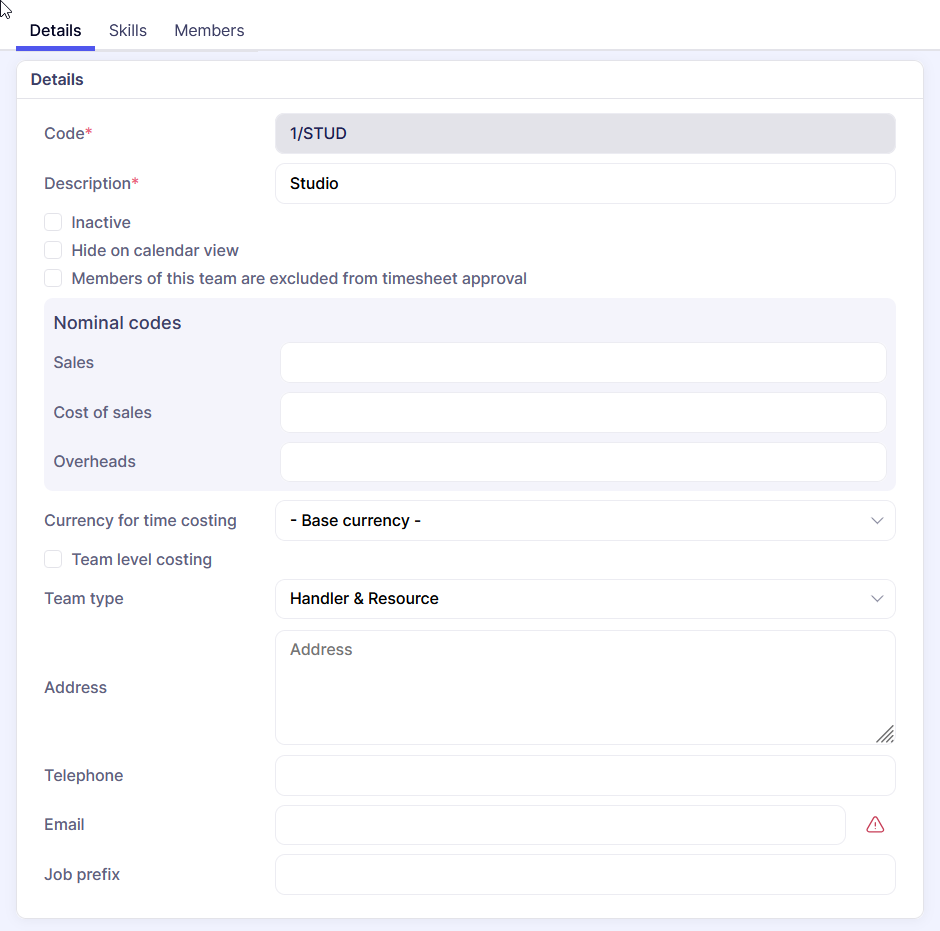Click the Sales nominal code field
940x931 pixels.
tap(583, 363)
